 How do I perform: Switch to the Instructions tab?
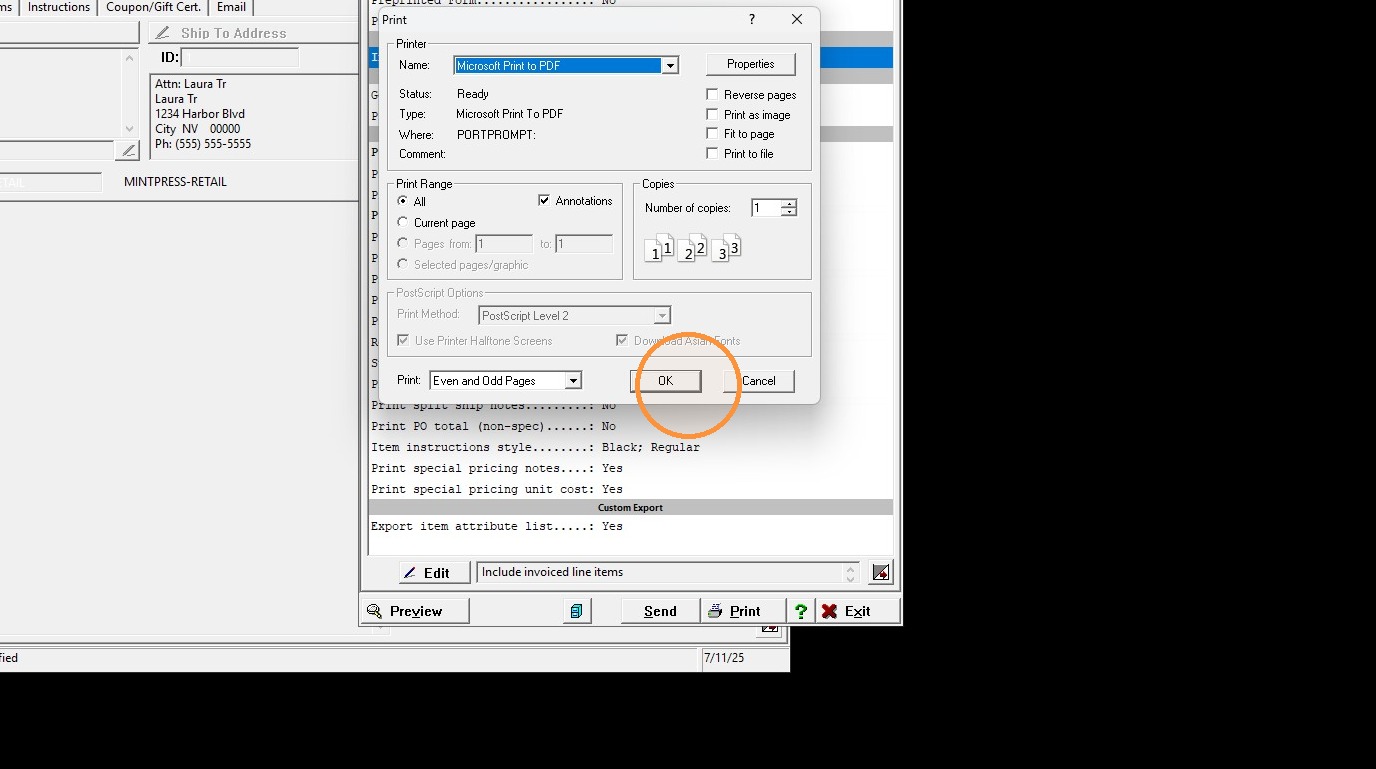pos(58,7)
